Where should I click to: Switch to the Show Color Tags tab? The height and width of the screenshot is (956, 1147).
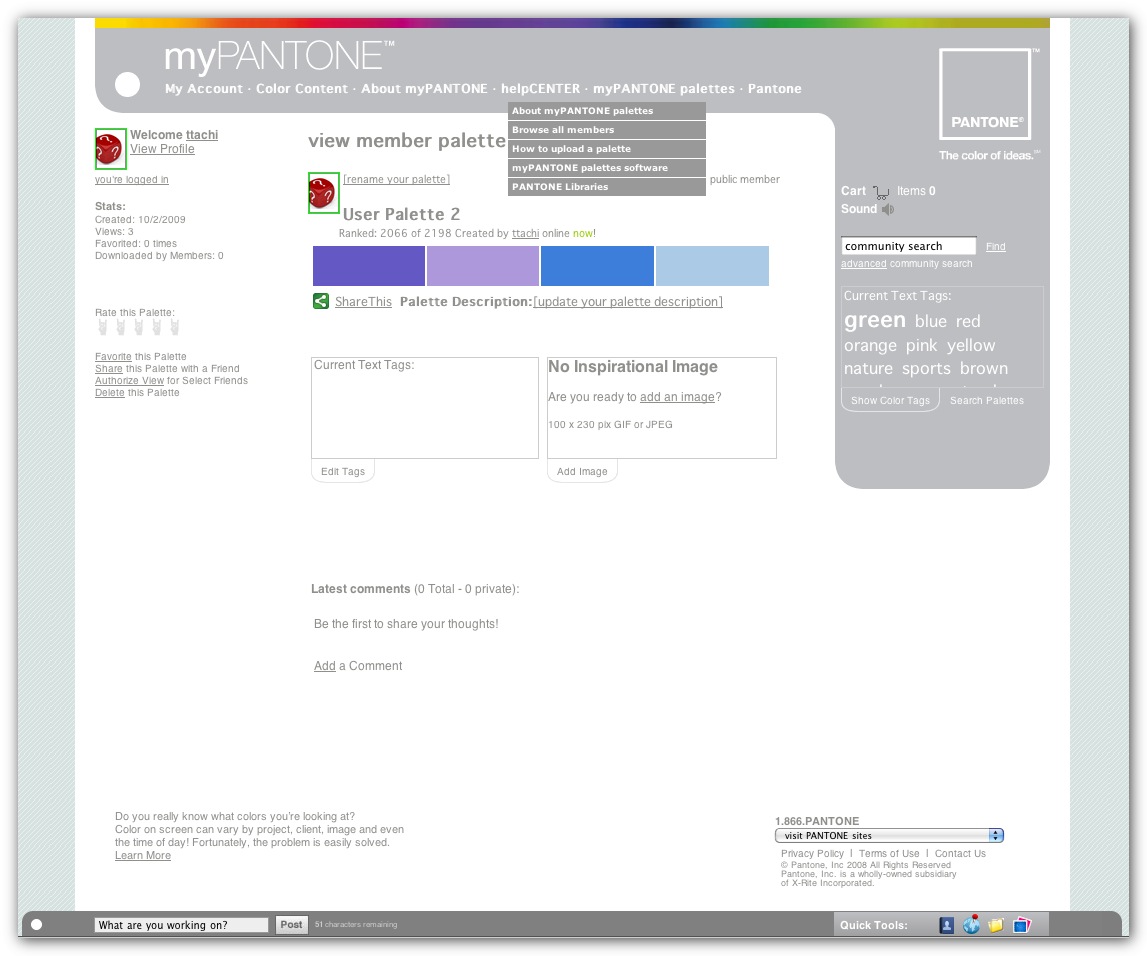tap(890, 401)
